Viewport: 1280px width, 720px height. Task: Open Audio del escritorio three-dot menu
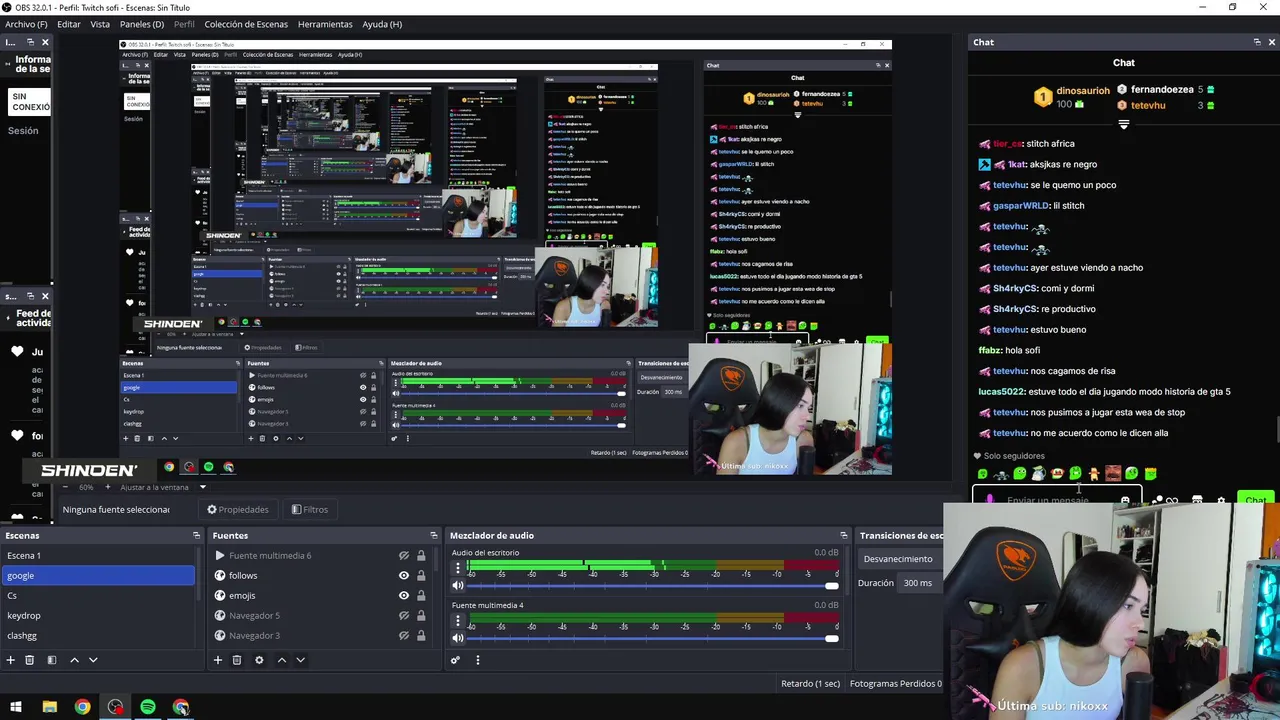[x=458, y=568]
